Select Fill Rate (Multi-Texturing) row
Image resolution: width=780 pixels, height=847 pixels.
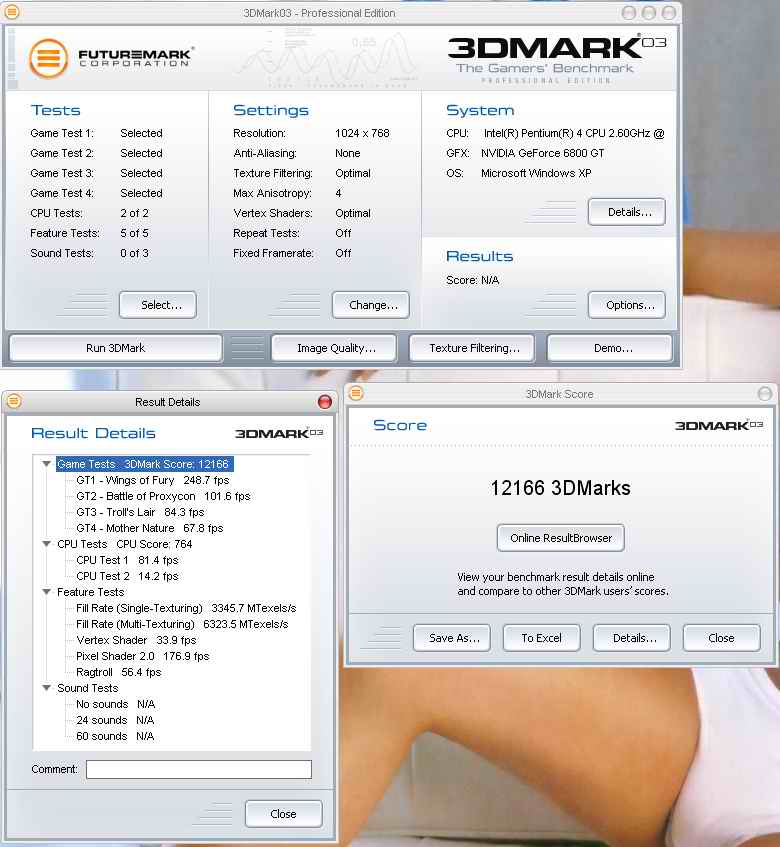pos(182,624)
